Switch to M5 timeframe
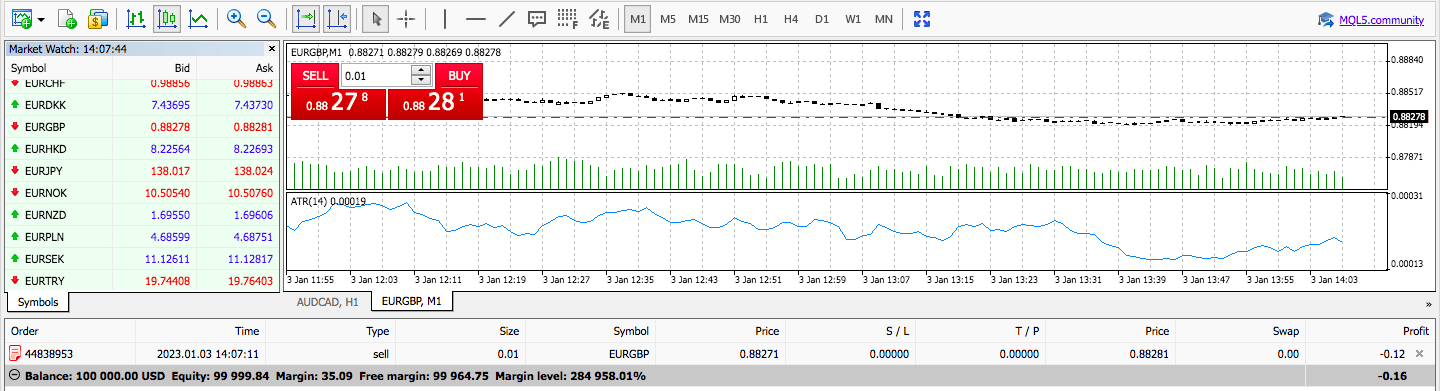Viewport: 1440px width, 391px height. pos(667,18)
